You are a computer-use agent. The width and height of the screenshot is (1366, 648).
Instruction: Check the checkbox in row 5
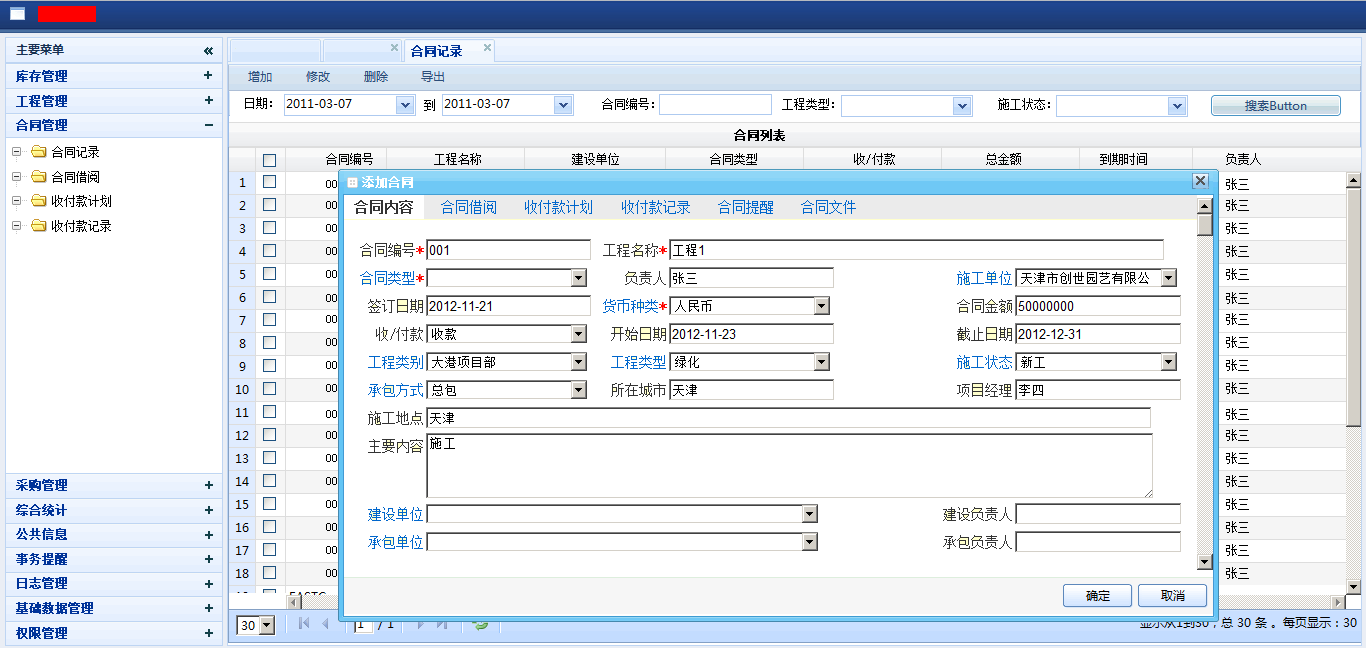click(269, 274)
